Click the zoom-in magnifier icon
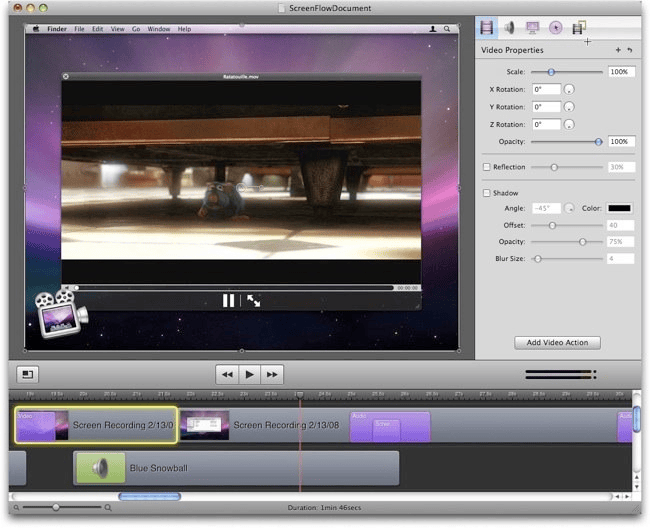 click(x=108, y=508)
